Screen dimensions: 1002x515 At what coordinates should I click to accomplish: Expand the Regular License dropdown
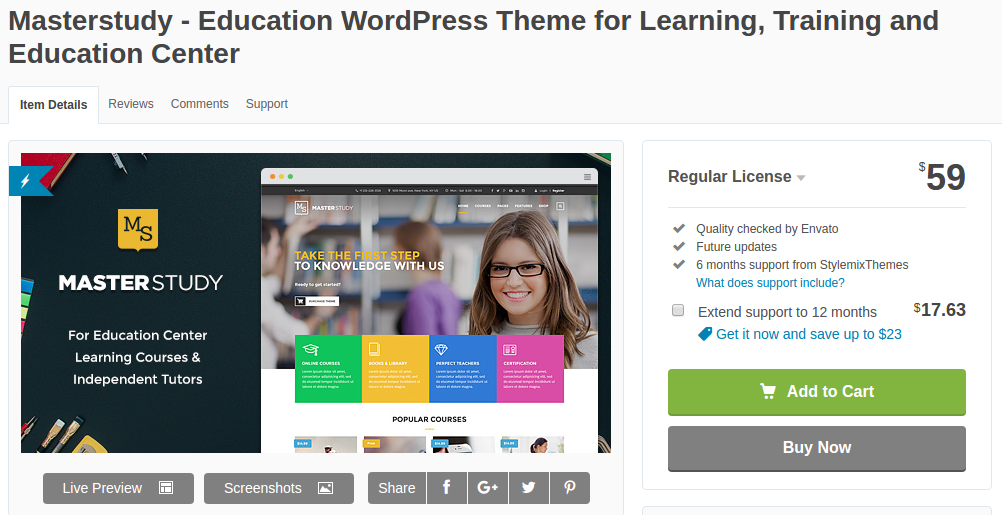click(736, 176)
